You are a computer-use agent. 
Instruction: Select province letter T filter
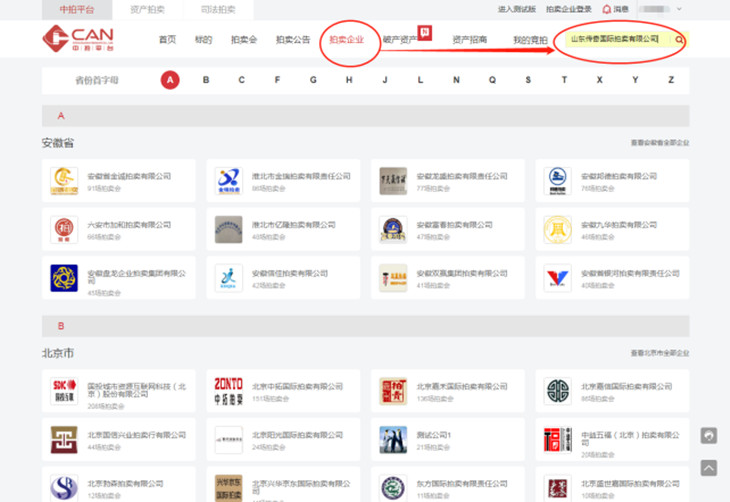click(564, 80)
